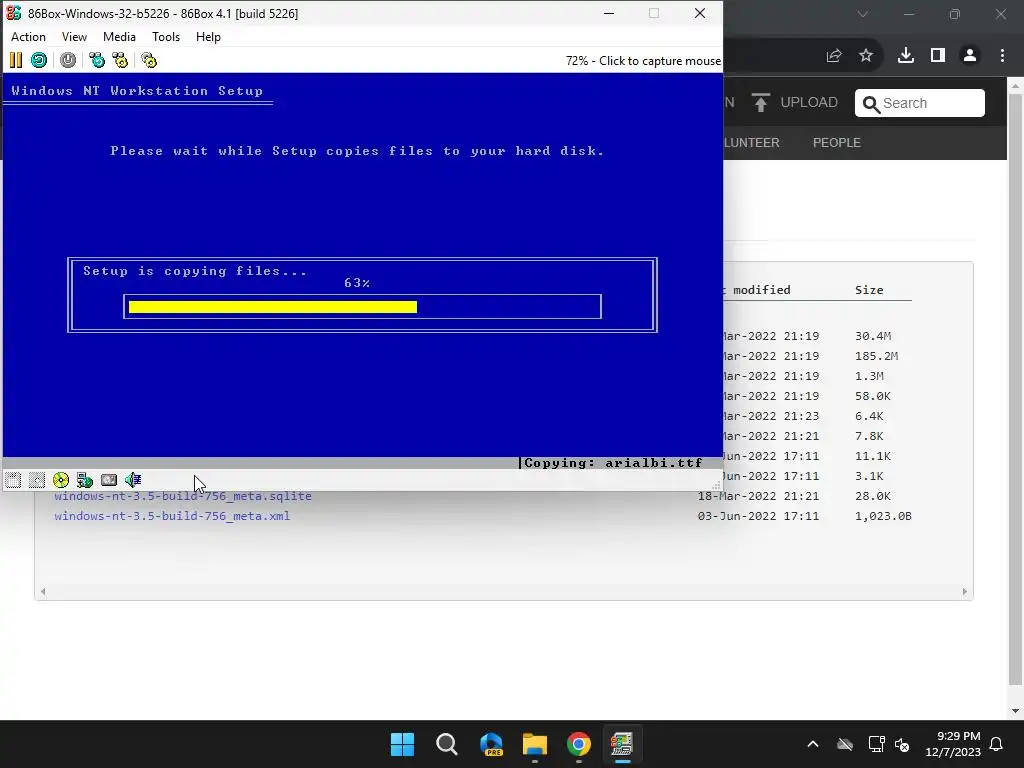Open the notifications bell in system tray
Screen dimensions: 1024x768
click(997, 744)
